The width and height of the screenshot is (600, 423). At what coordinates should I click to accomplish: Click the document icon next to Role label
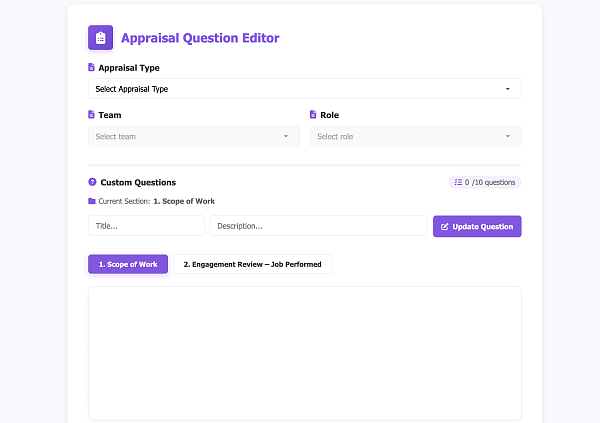tap(313, 114)
